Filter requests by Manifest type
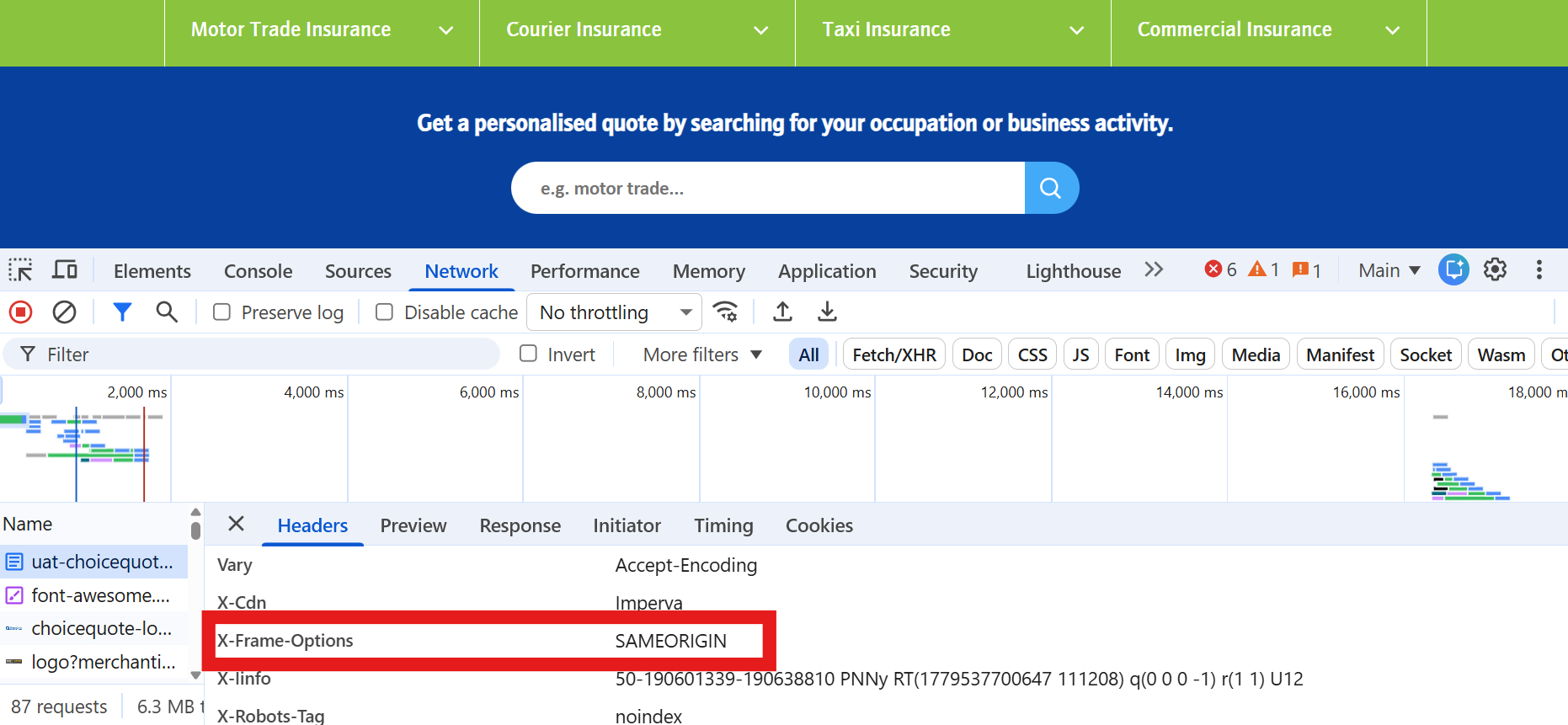1568x725 pixels. coord(1340,355)
